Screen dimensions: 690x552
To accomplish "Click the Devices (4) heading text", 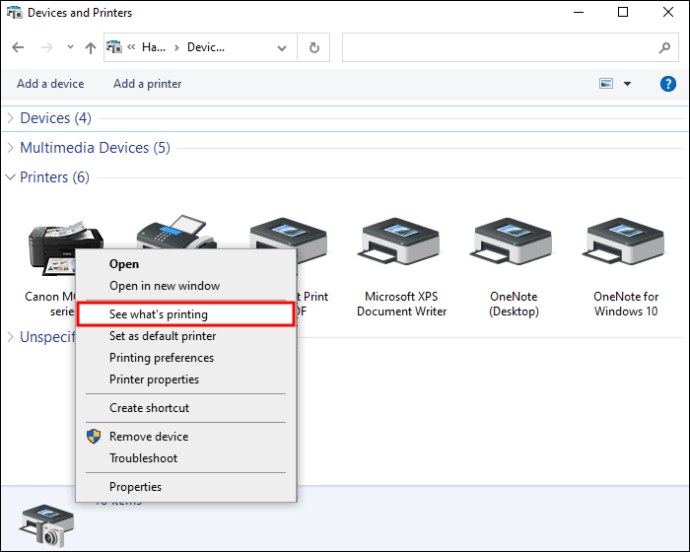I will pos(56,118).
